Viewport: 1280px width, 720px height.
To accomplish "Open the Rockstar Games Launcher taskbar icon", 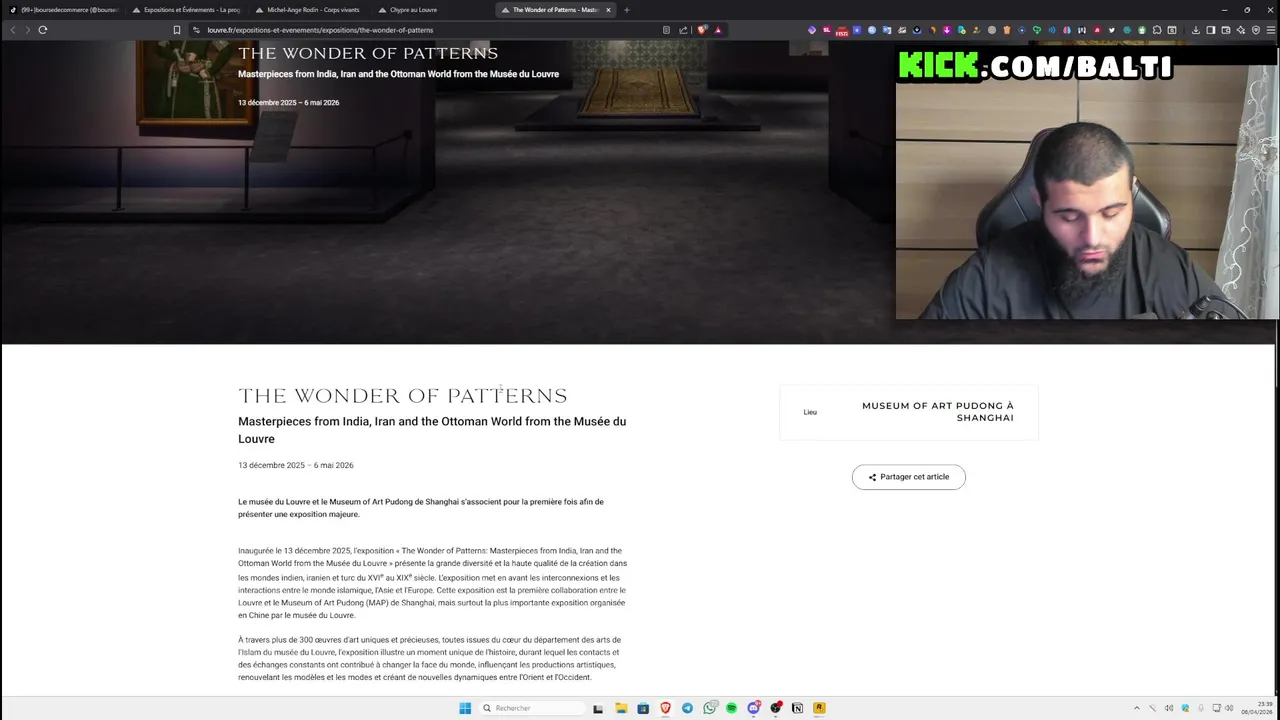I will point(819,708).
